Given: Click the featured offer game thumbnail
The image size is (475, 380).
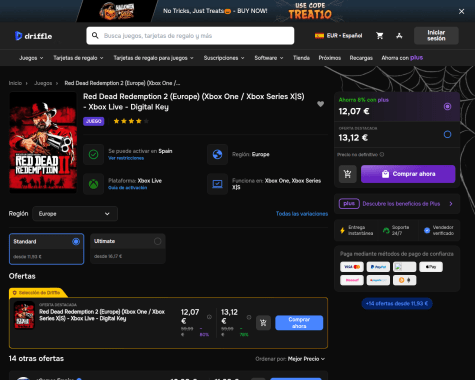Looking at the screenshot, I should (x=24, y=315).
